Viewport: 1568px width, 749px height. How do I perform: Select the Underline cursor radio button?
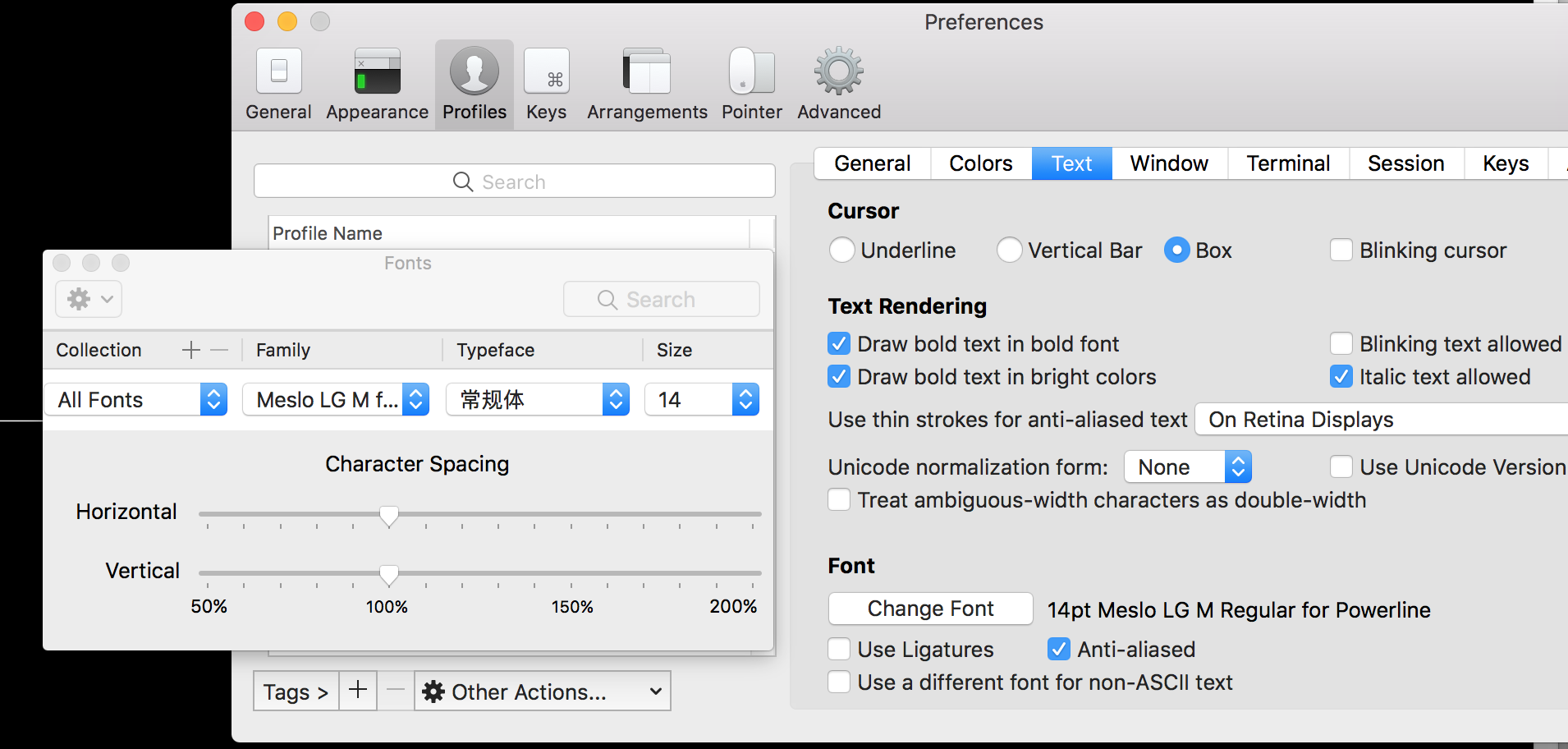[x=842, y=250]
